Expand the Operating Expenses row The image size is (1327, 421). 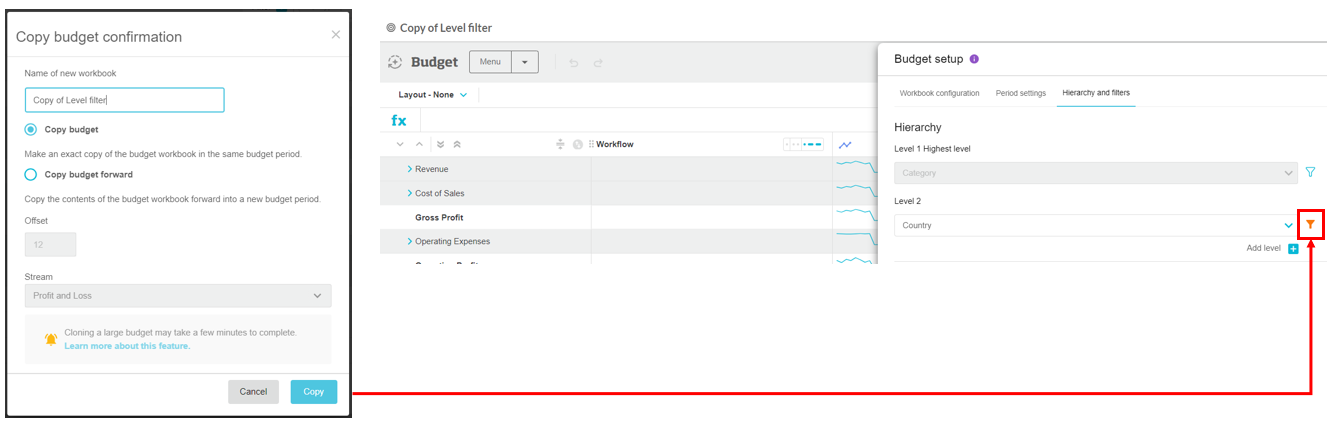[x=410, y=241]
